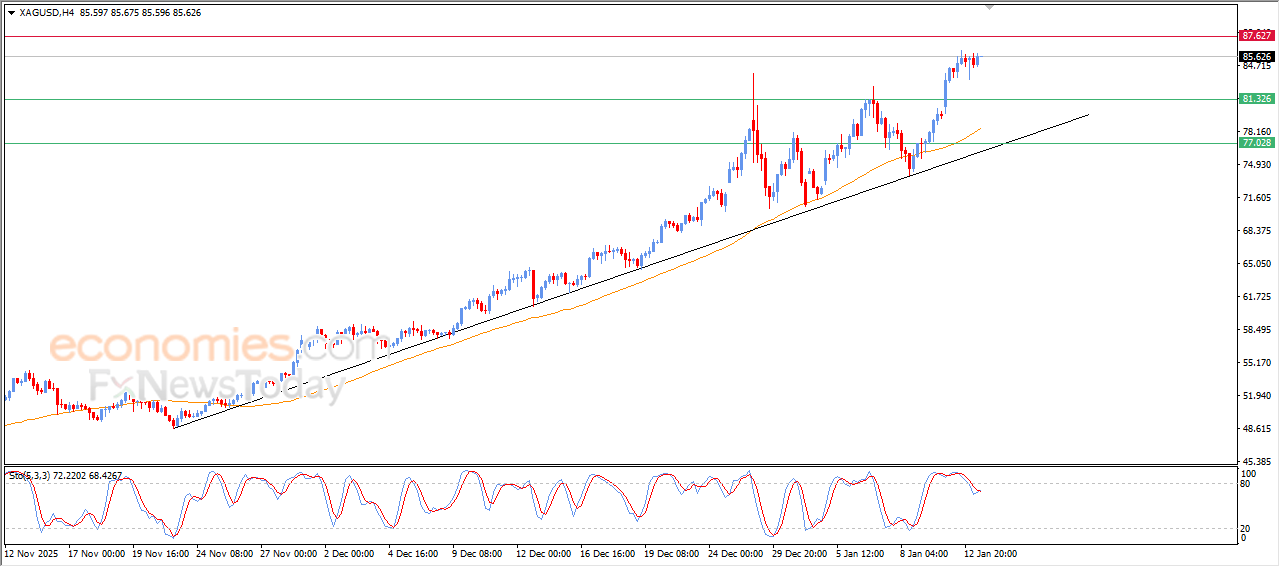
Task: Click the 48.615 price axis label
Action: pyautogui.click(x=1256, y=429)
